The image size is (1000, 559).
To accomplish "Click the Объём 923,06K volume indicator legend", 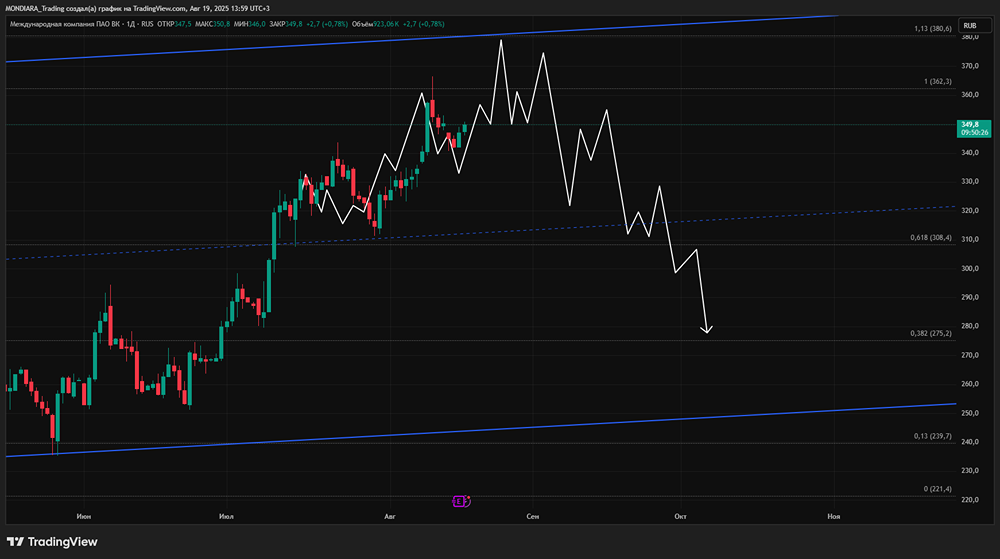I will (x=376, y=24).
